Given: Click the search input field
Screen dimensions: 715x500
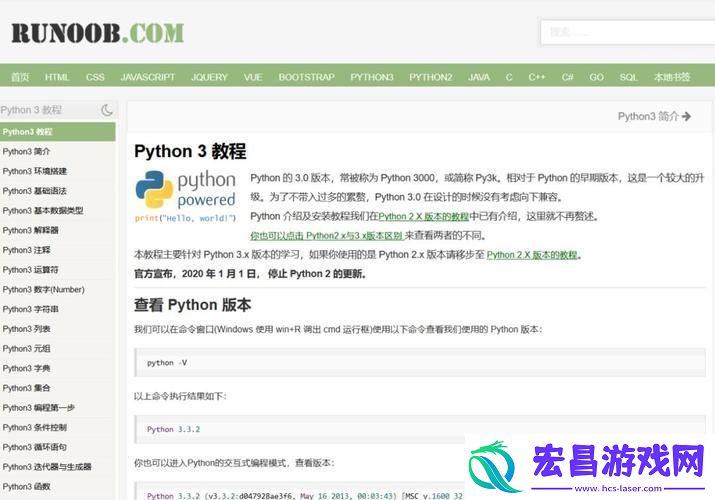Looking at the screenshot, I should [628, 32].
